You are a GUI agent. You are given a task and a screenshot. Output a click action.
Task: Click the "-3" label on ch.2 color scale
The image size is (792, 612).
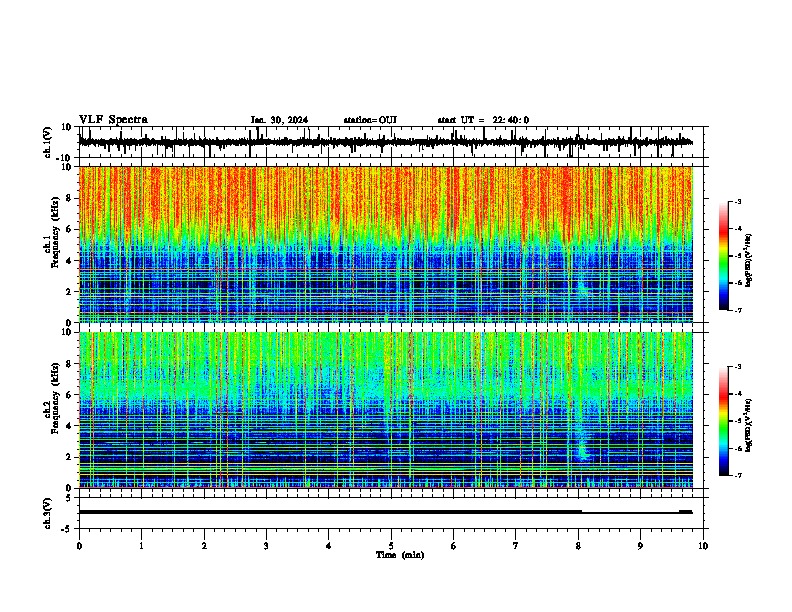coord(738,367)
